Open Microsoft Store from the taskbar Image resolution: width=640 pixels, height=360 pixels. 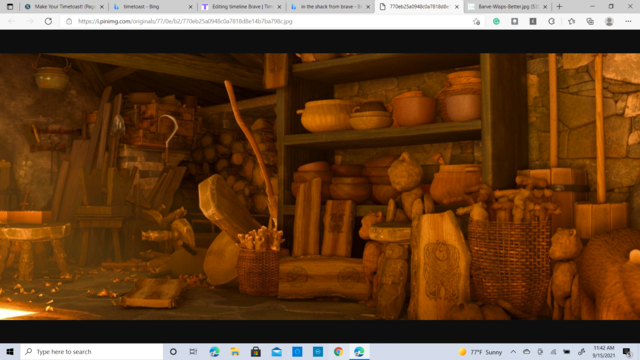click(256, 351)
